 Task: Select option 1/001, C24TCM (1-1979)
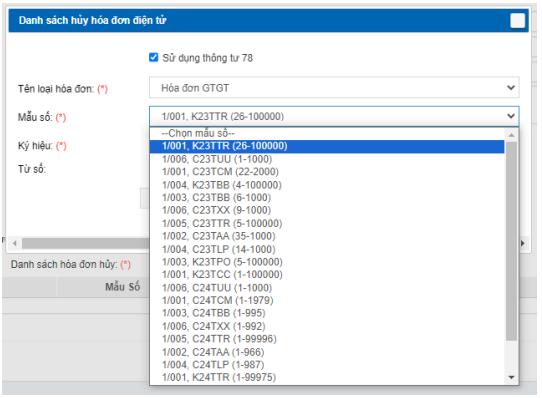pyautogui.click(x=327, y=300)
